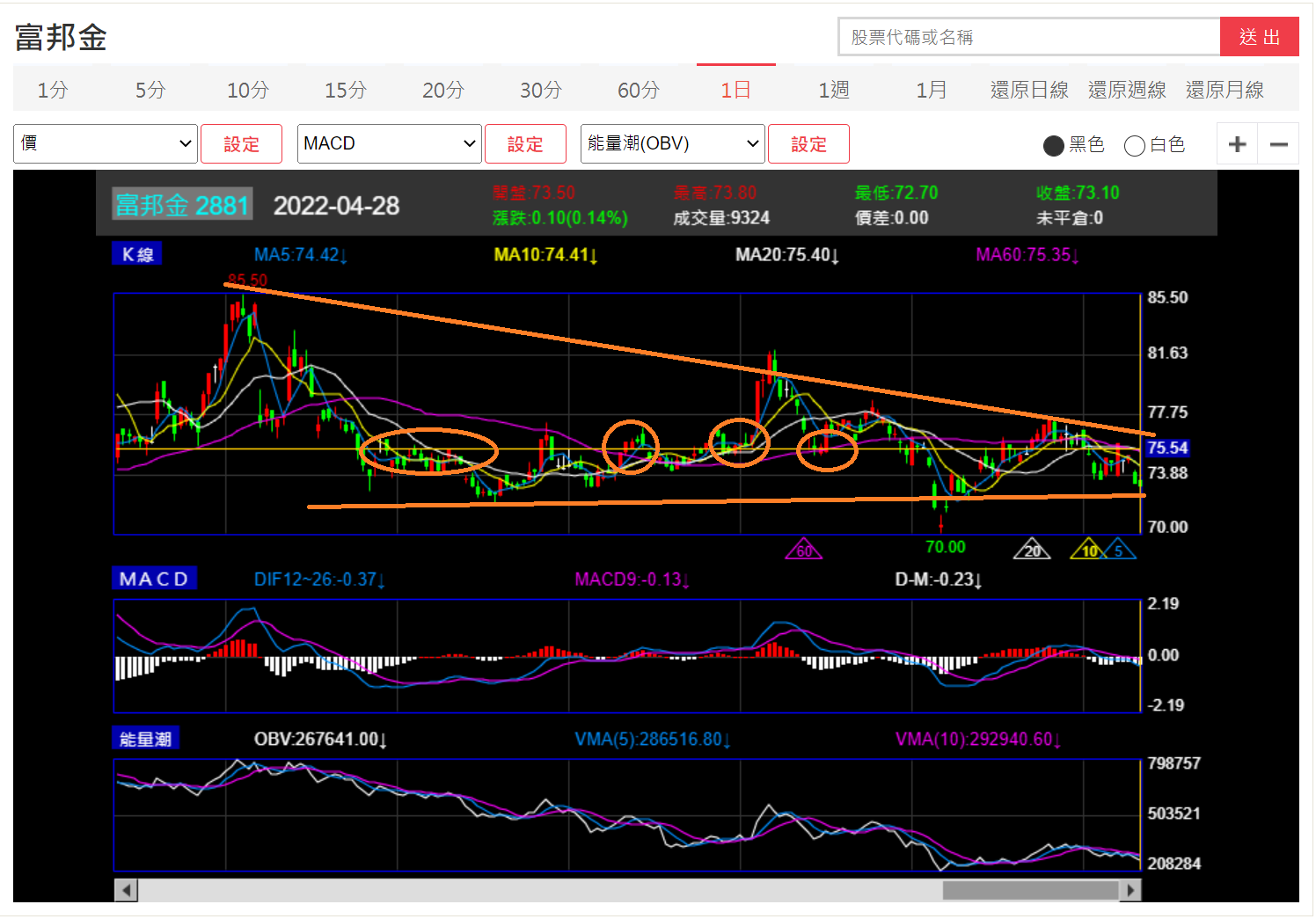Click the minus zoom-out icon
Screen dimensions: 1316x919
[1279, 144]
